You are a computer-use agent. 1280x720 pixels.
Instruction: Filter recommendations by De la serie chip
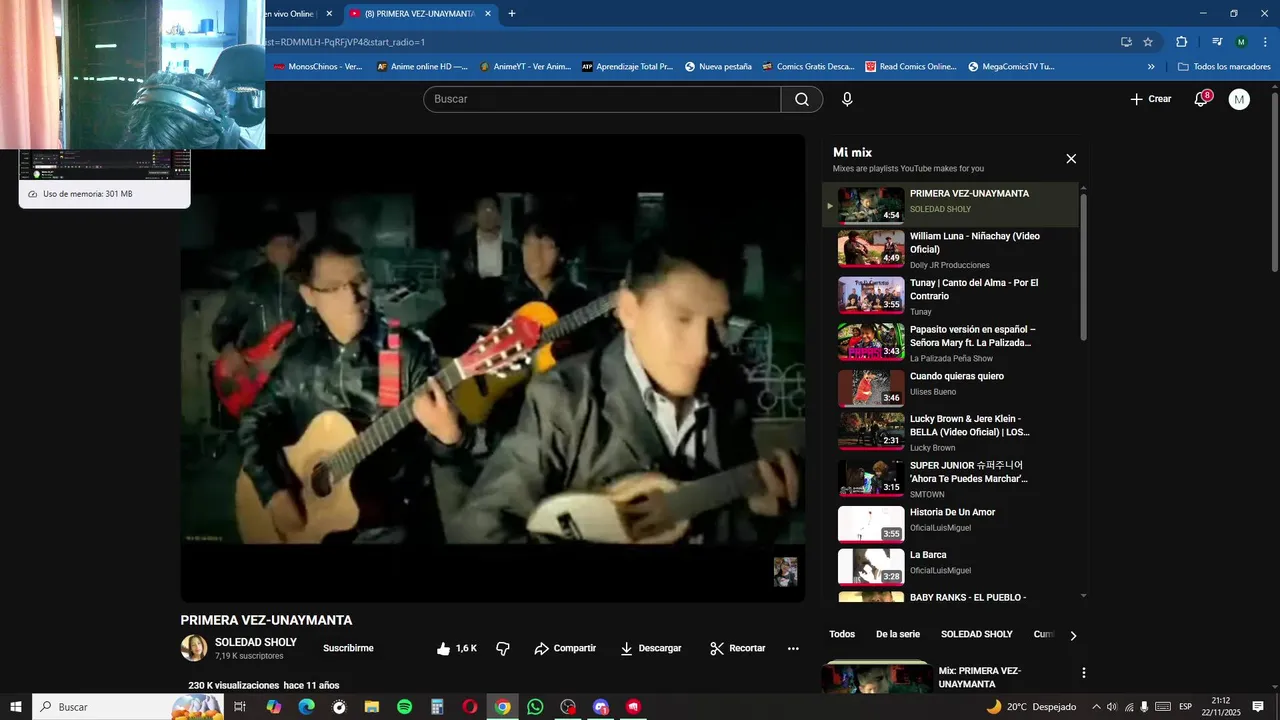(898, 634)
